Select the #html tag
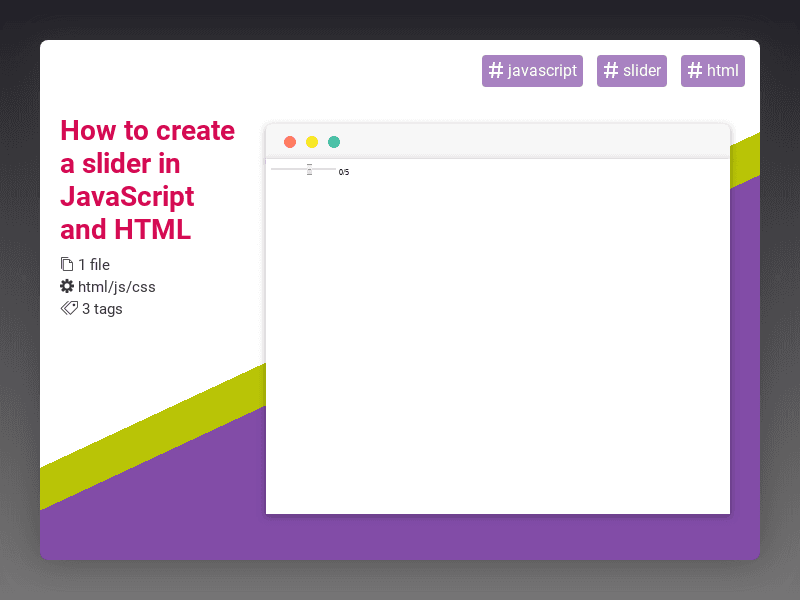Viewport: 800px width, 600px height. [713, 71]
